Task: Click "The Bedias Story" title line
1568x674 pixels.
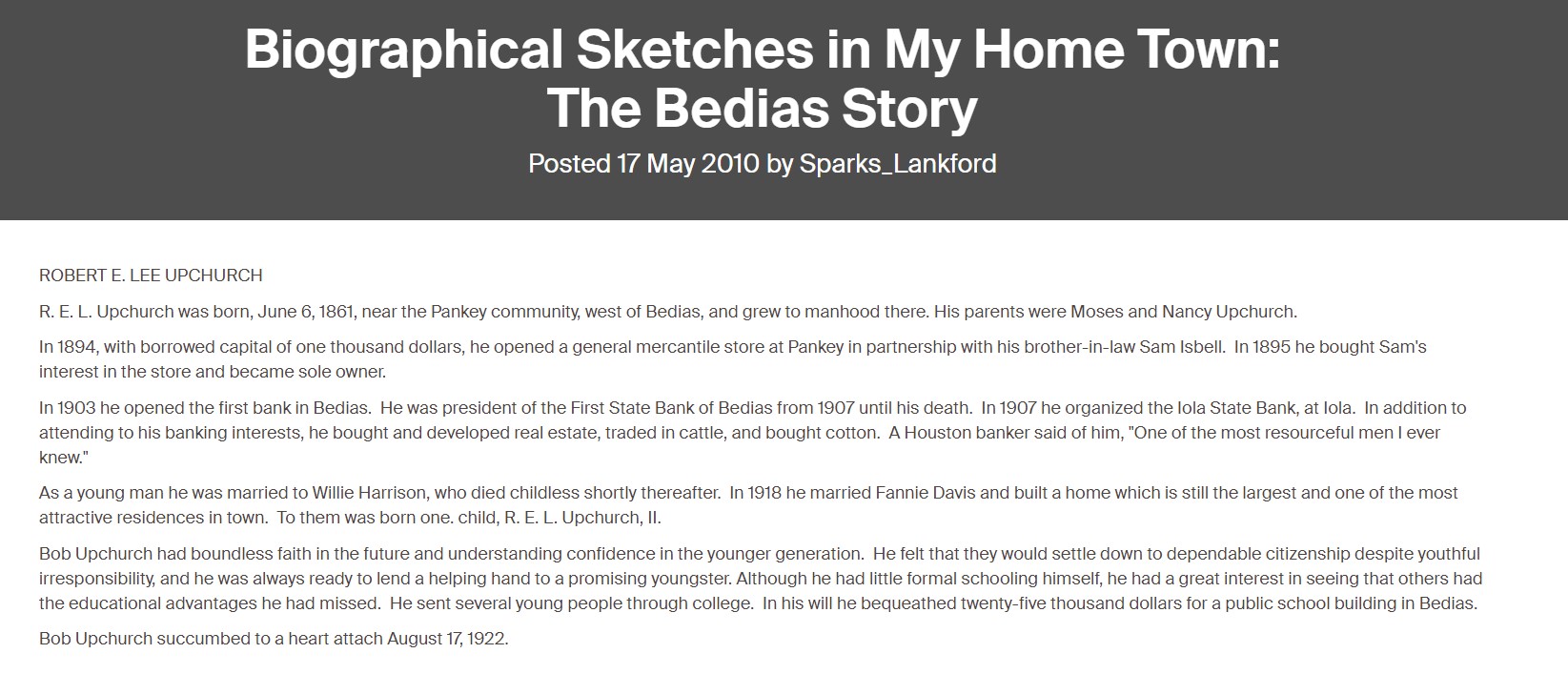Action: click(763, 109)
